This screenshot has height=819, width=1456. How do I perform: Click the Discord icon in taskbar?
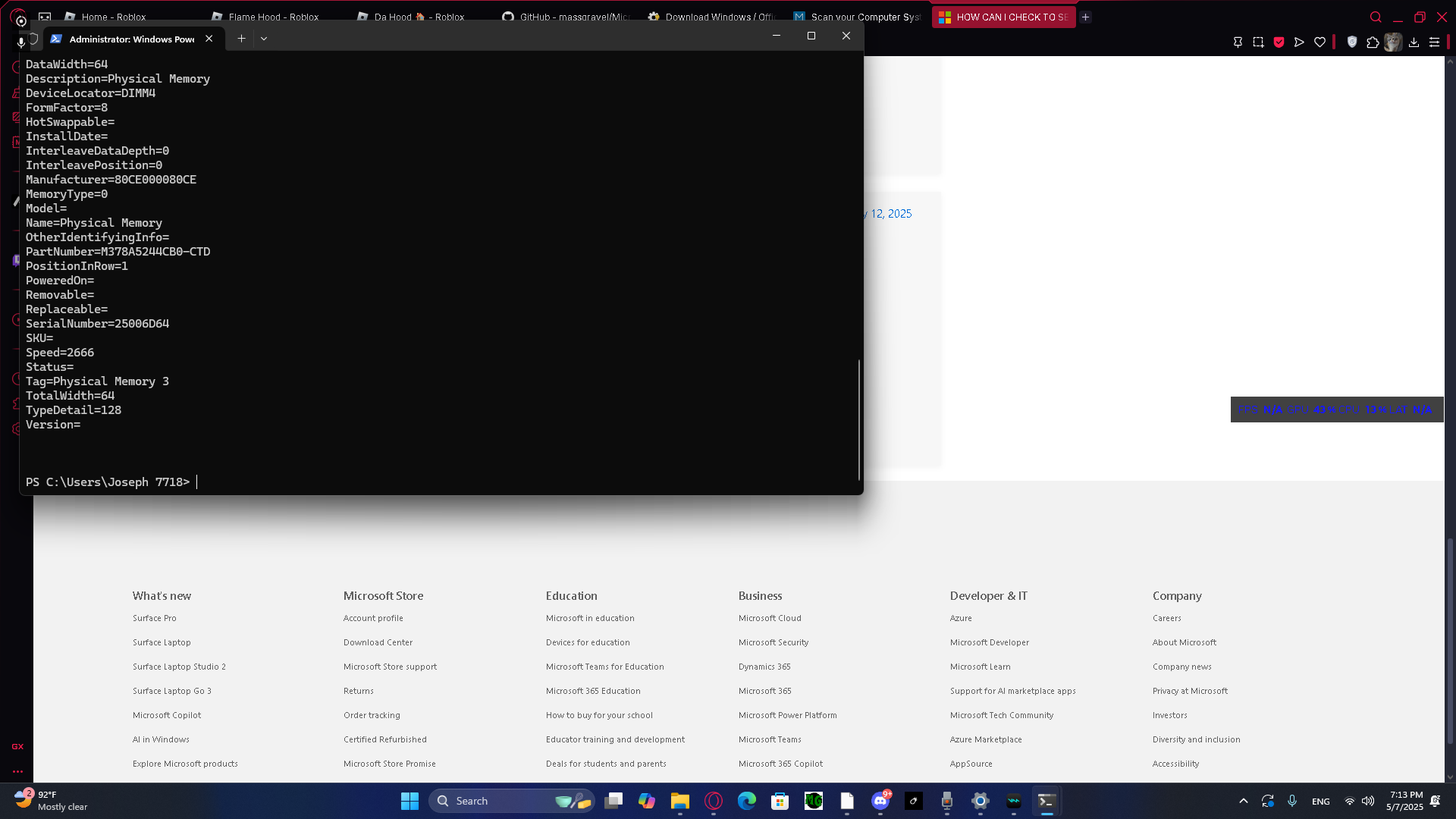(880, 801)
